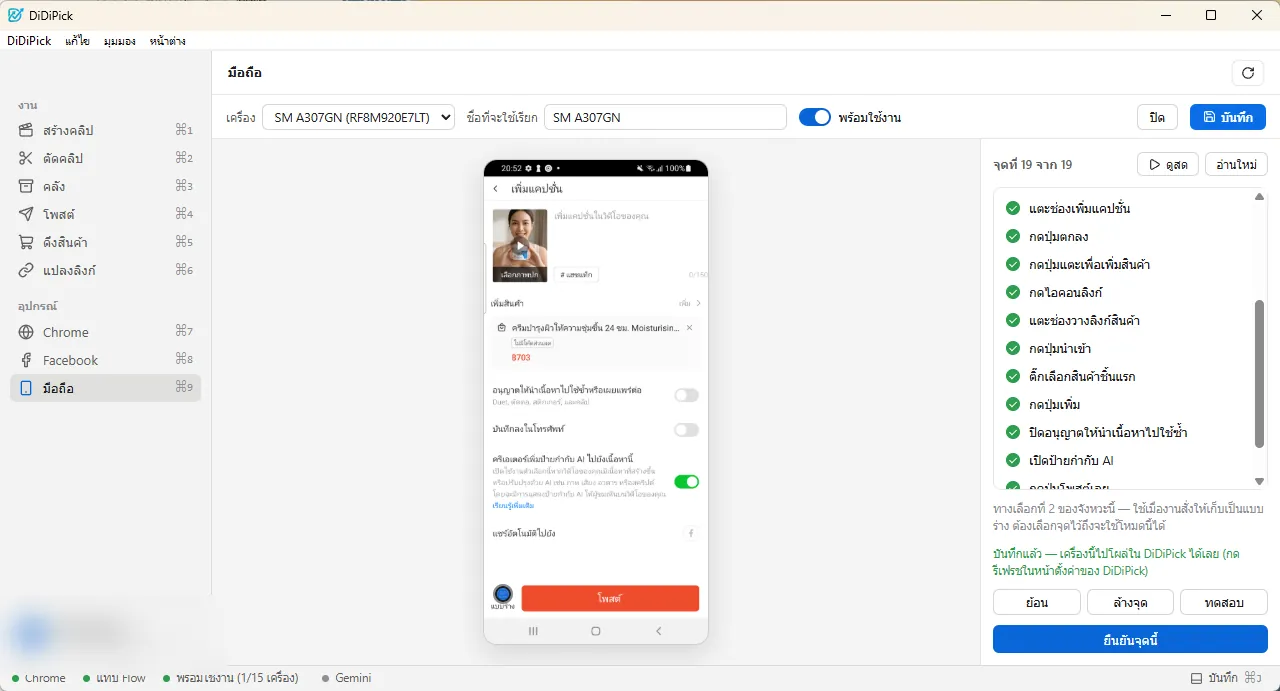Tap the video cover thumbnail in phone

coord(520,245)
